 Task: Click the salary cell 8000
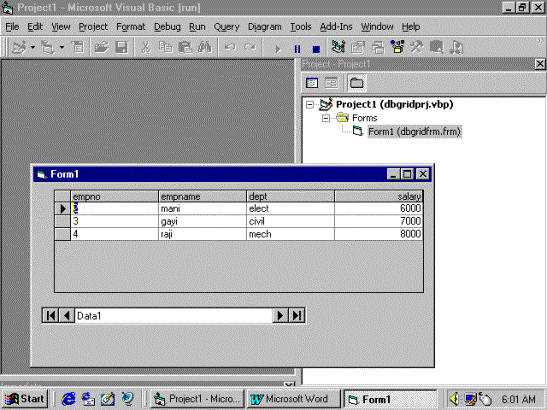point(379,234)
